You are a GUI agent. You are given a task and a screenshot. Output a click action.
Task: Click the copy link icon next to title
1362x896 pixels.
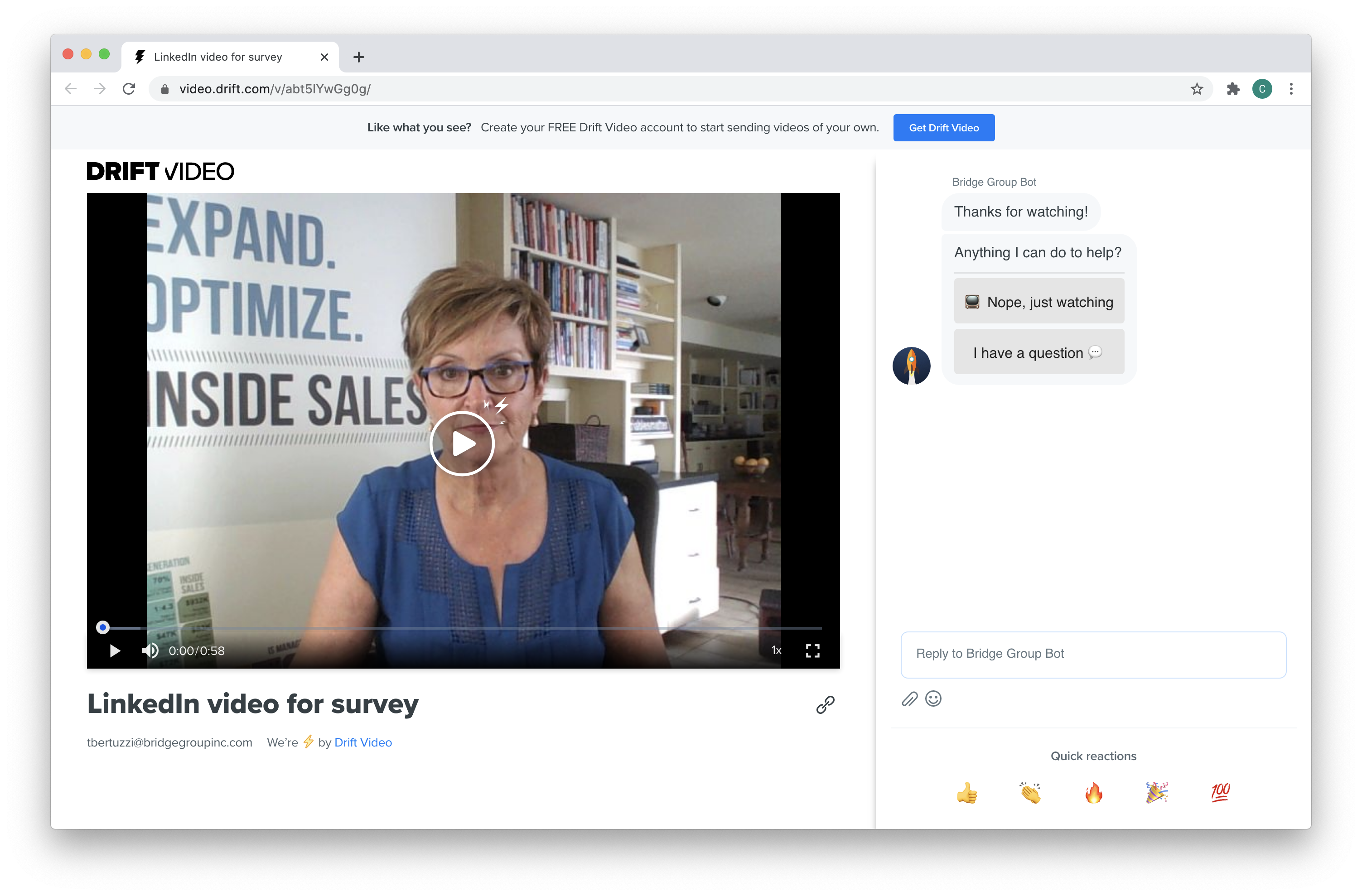(826, 704)
